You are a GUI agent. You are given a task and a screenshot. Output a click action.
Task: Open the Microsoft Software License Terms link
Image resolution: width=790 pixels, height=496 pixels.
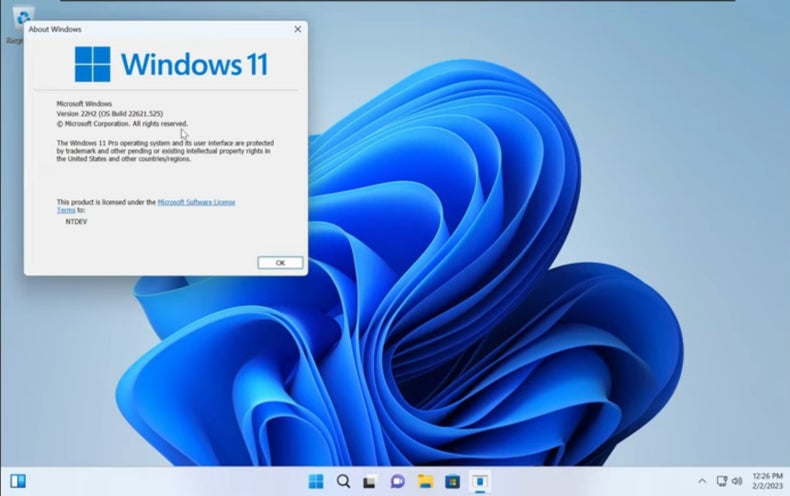pyautogui.click(x=196, y=202)
